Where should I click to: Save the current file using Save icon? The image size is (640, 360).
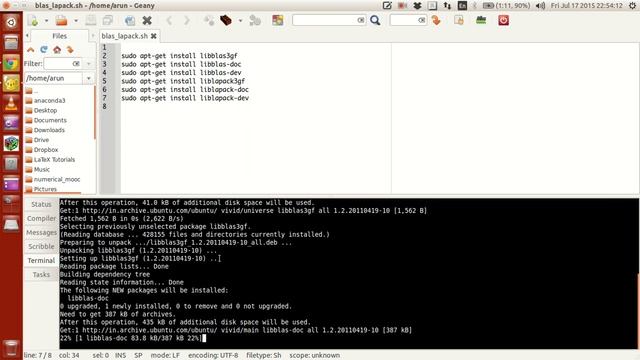[91, 20]
